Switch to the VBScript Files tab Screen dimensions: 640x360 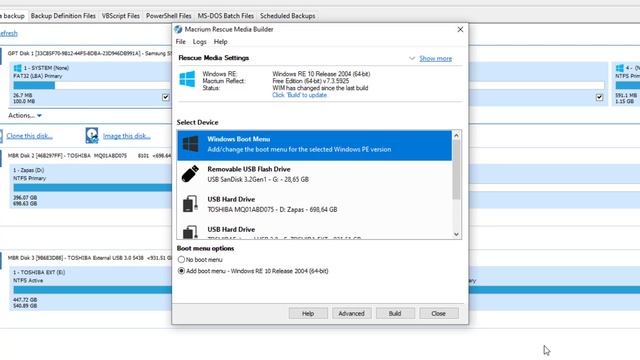pos(121,16)
